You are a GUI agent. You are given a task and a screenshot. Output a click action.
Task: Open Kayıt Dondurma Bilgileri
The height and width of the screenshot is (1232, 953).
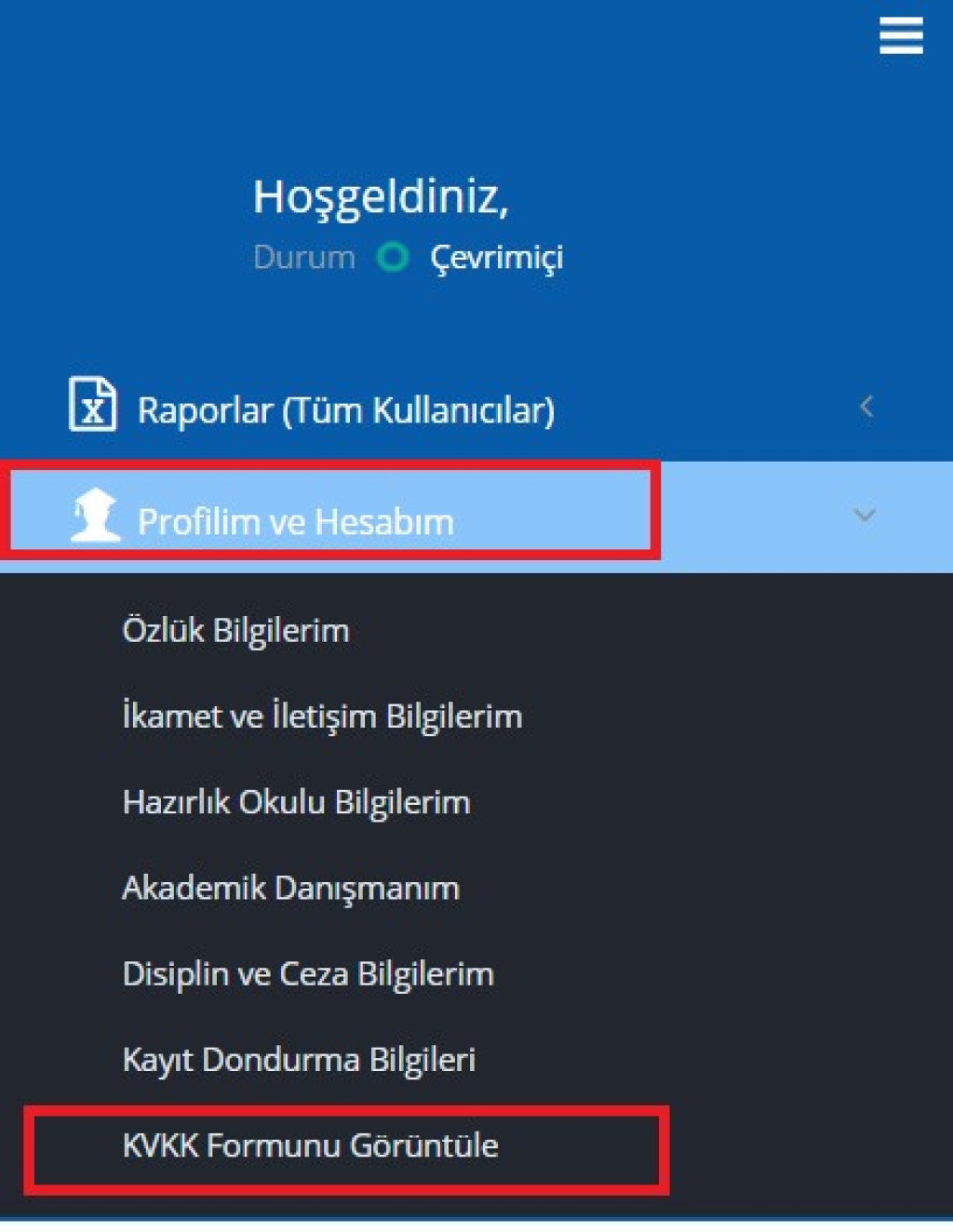click(x=299, y=1059)
